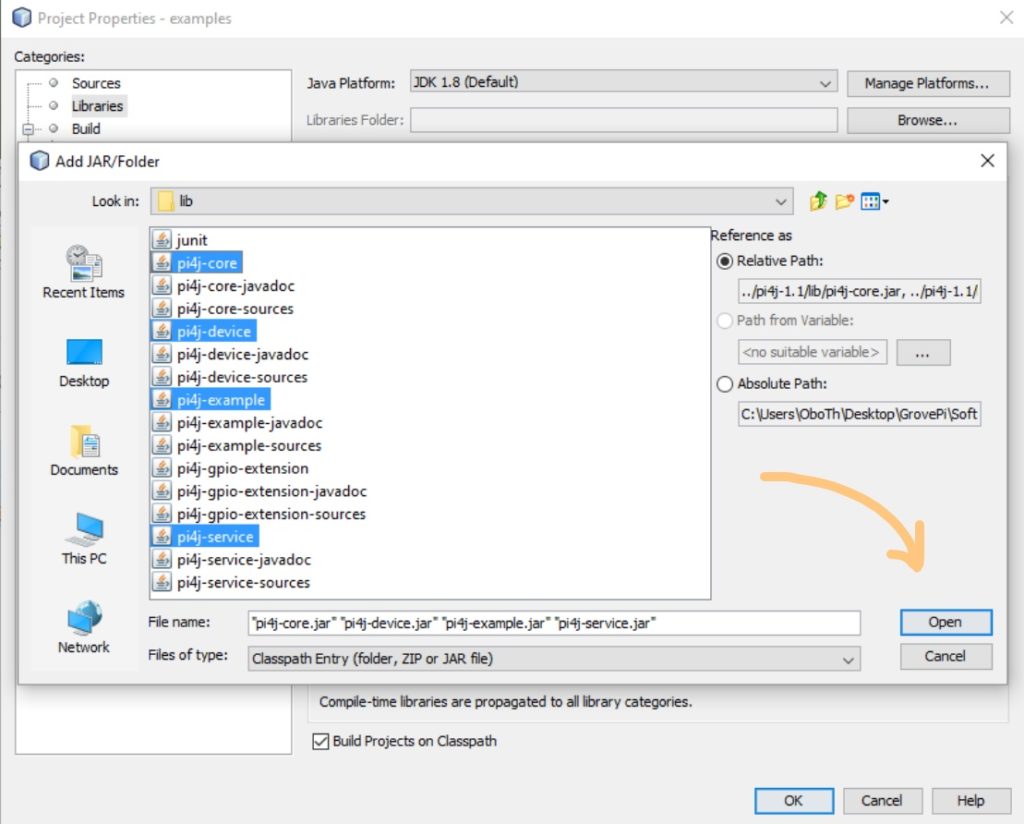This screenshot has width=1024, height=824.
Task: Click the pi4j-device-sources jar icon
Action: (x=162, y=377)
